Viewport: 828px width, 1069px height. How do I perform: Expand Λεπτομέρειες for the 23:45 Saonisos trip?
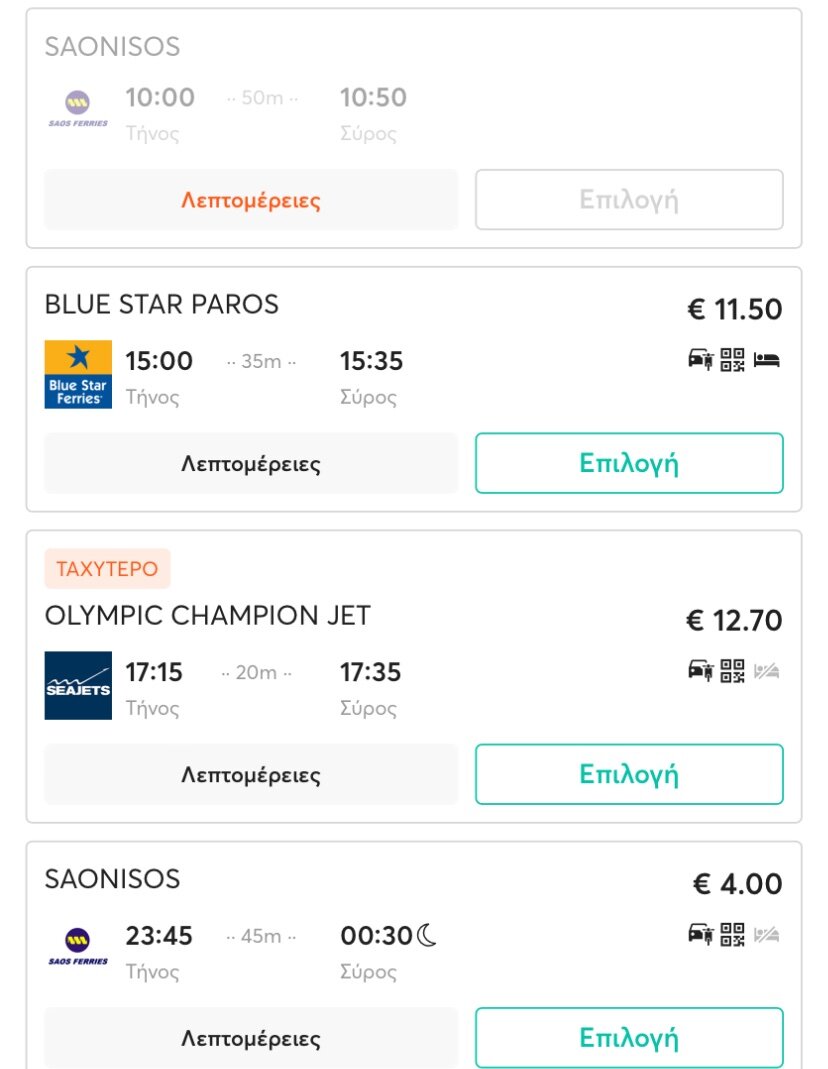[251, 1038]
